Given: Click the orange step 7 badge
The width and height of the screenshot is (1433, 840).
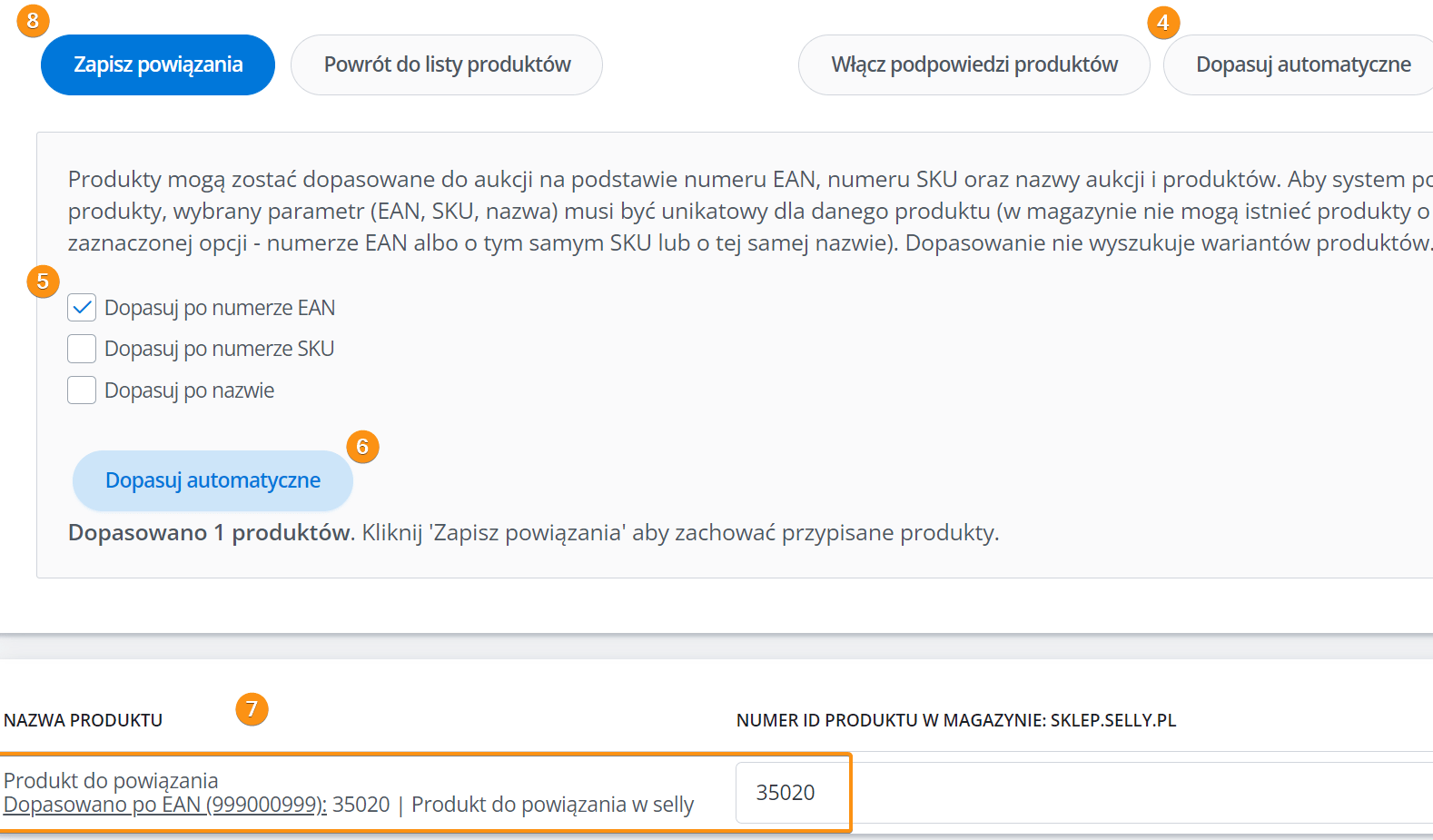Looking at the screenshot, I should tap(252, 709).
